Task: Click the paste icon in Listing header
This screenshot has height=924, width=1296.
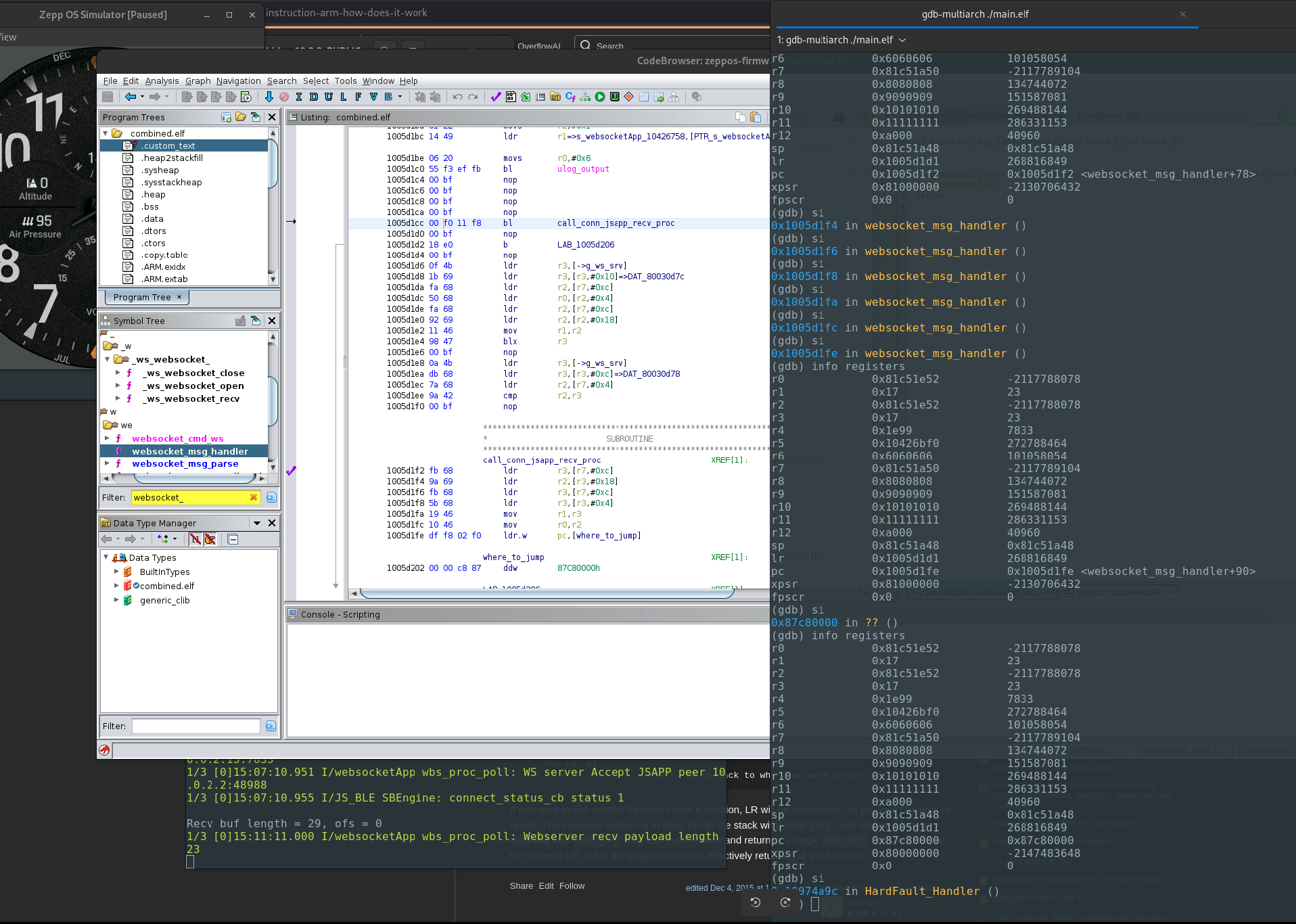Action: [x=756, y=117]
